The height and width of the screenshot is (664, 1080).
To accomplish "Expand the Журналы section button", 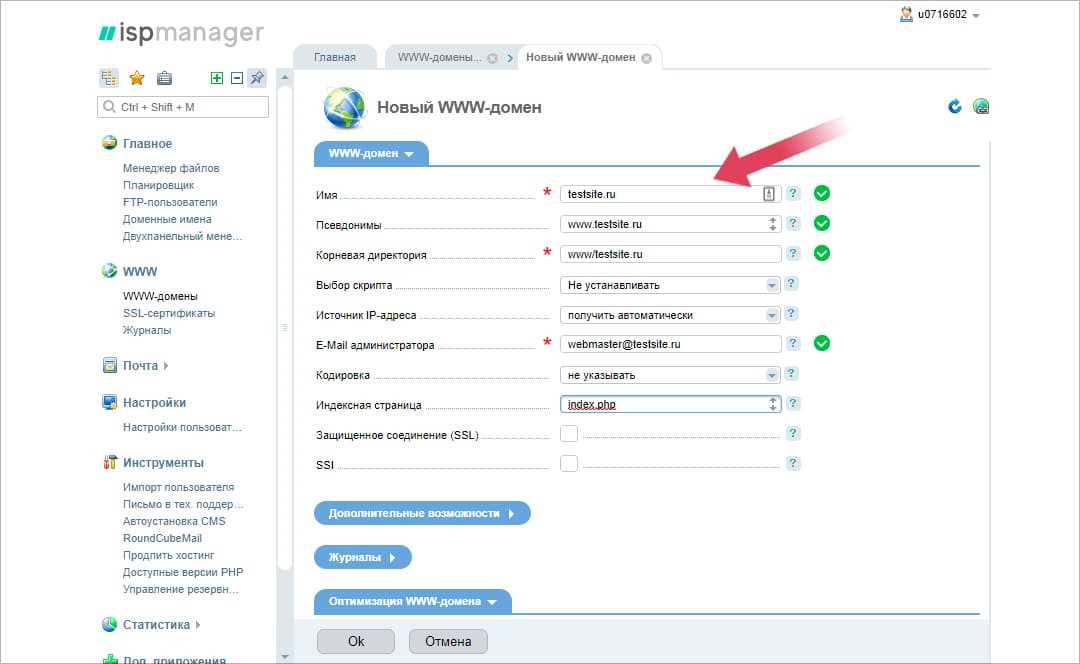I will [x=363, y=557].
